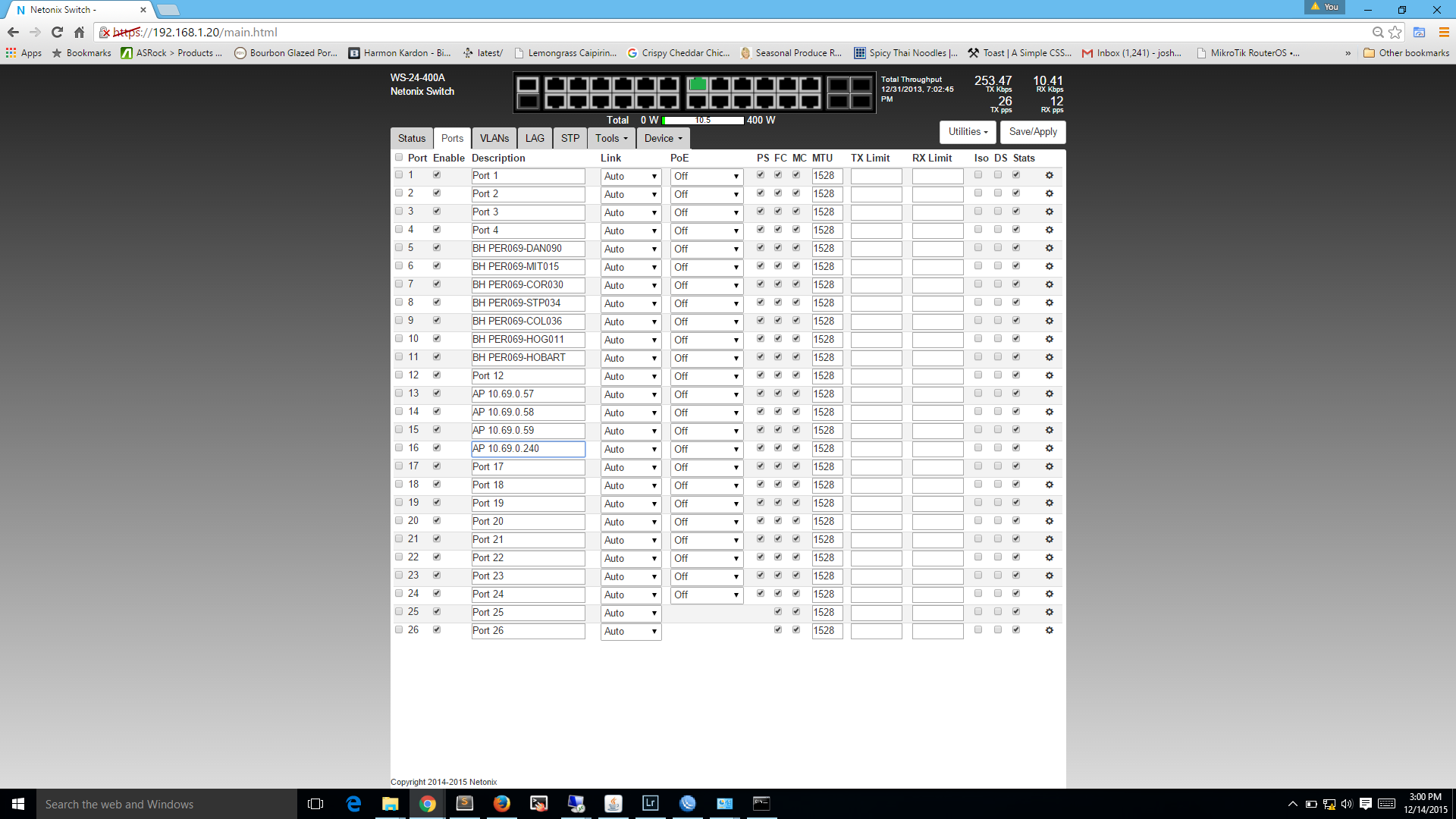1456x819 pixels.
Task: Expand the Tools dropdown menu
Action: (611, 138)
